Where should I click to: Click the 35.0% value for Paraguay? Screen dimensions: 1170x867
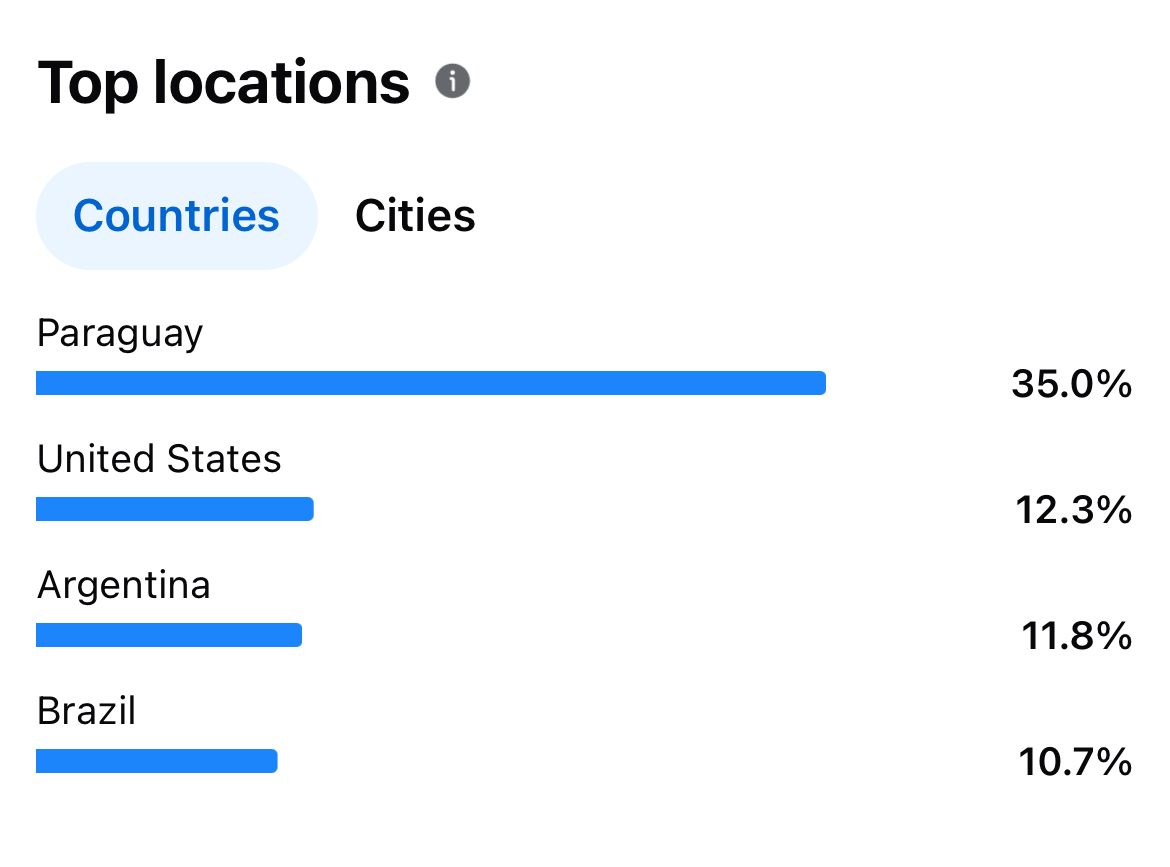pyautogui.click(x=1072, y=384)
